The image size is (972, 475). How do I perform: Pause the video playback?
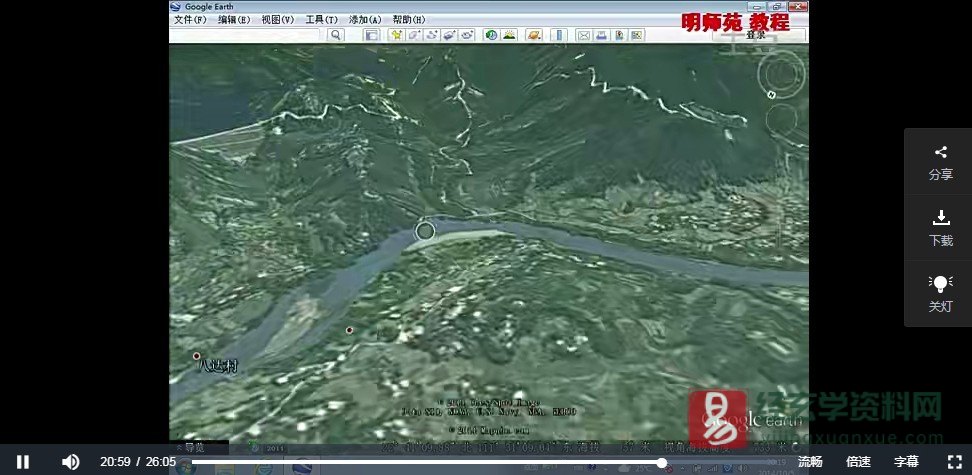[22, 462]
